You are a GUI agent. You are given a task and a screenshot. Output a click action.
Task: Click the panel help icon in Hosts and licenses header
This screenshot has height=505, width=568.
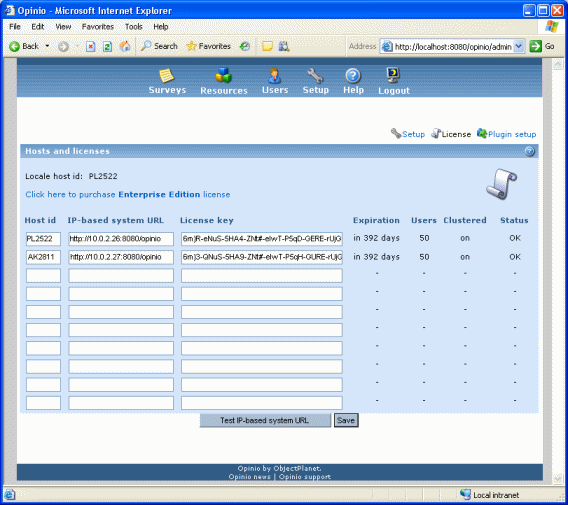click(x=529, y=151)
